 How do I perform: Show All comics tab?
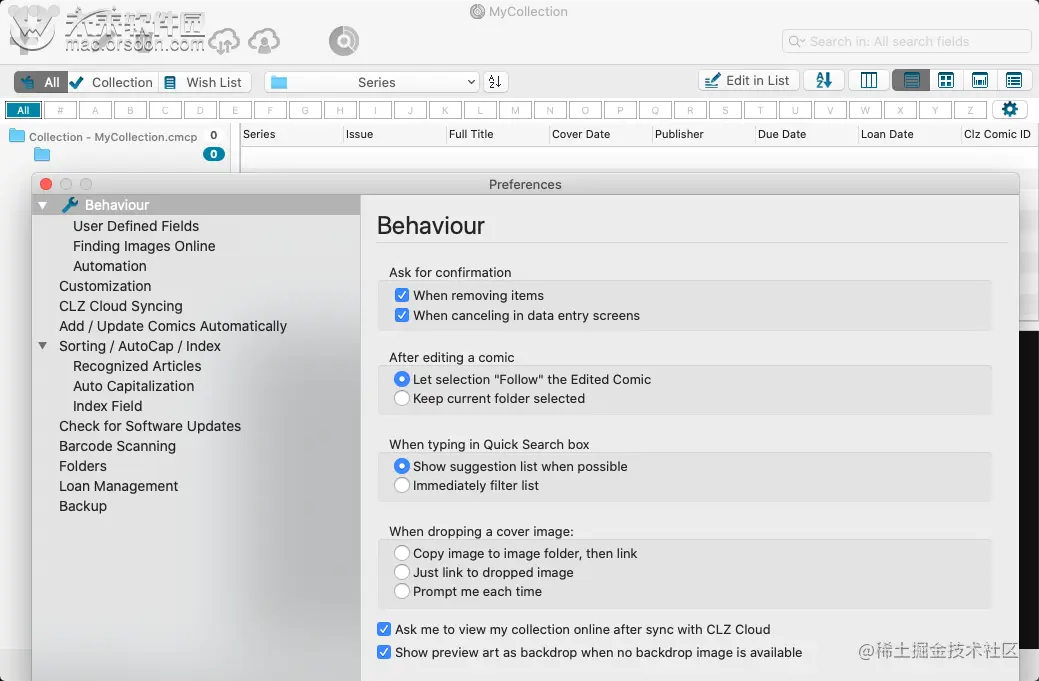point(41,82)
